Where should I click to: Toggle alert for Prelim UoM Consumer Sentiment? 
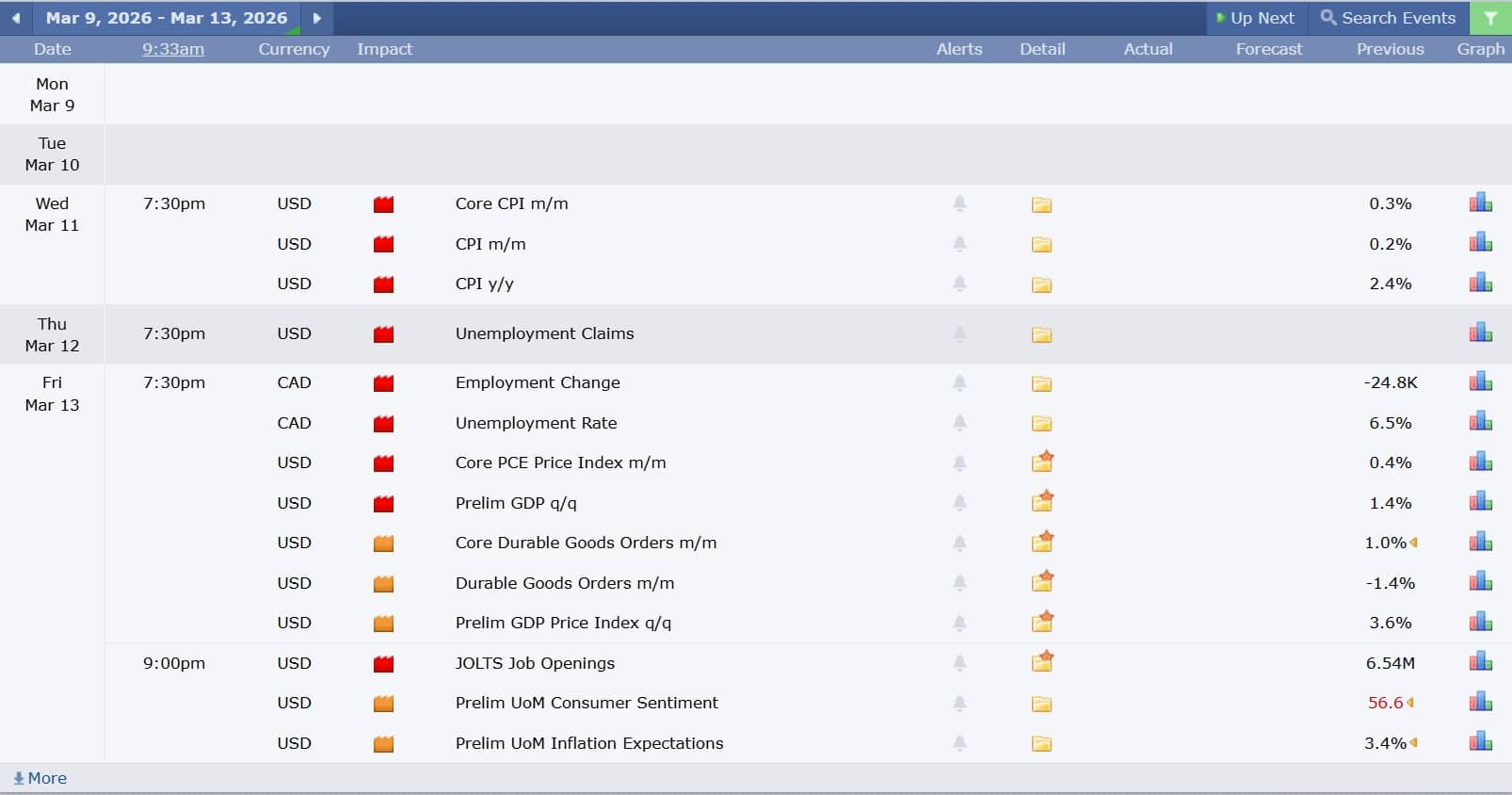point(959,703)
